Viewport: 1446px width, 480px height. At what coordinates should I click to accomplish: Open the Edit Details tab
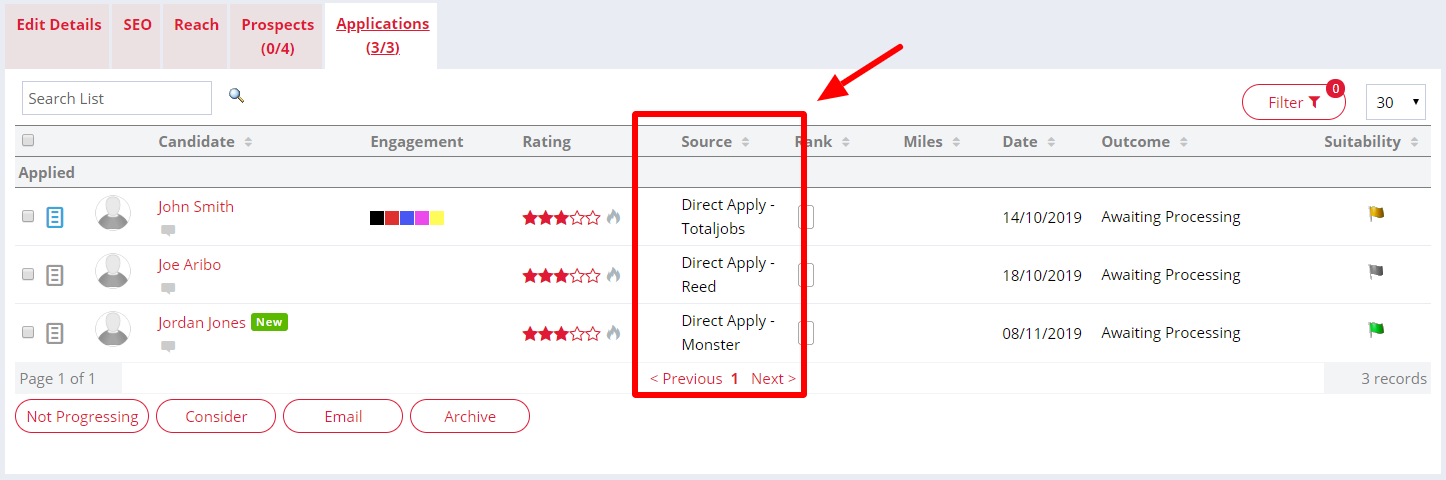(59, 25)
